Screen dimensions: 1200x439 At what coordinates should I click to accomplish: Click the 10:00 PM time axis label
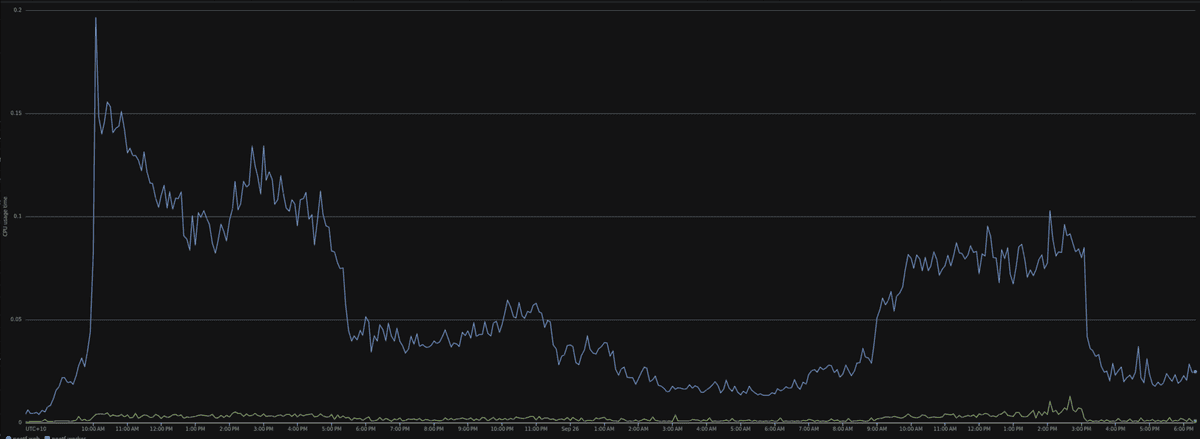click(x=501, y=428)
